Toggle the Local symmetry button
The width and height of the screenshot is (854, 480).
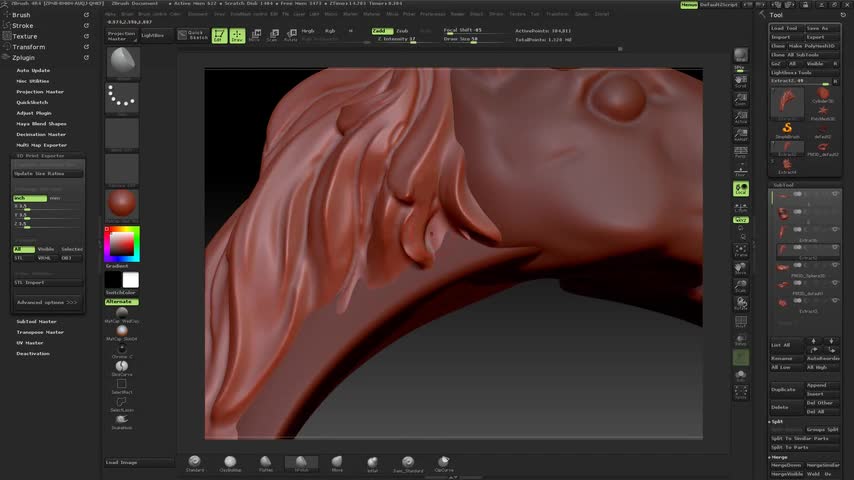741,188
